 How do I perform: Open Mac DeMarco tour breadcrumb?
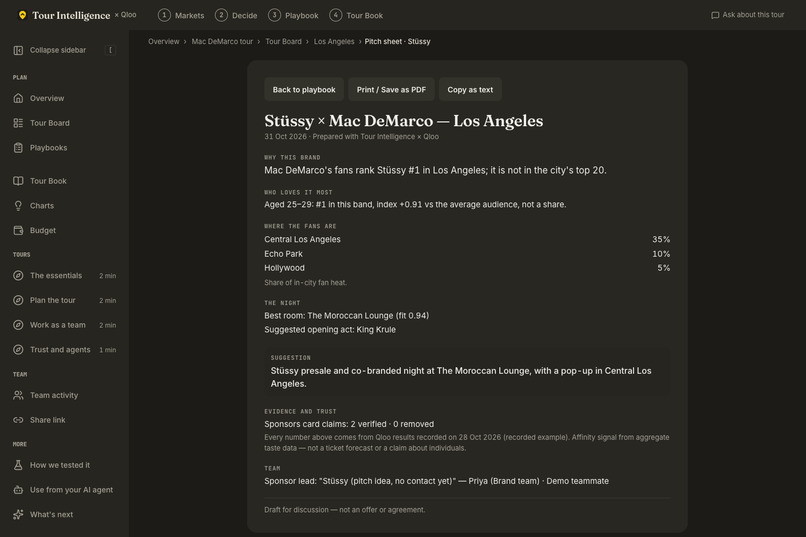coord(222,42)
